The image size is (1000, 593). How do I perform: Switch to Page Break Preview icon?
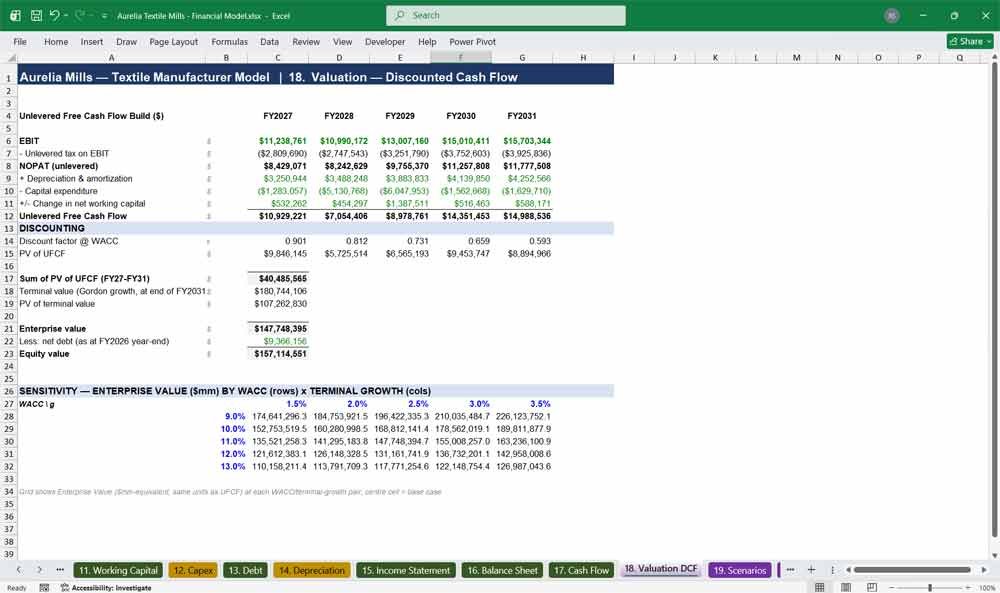pyautogui.click(x=872, y=587)
